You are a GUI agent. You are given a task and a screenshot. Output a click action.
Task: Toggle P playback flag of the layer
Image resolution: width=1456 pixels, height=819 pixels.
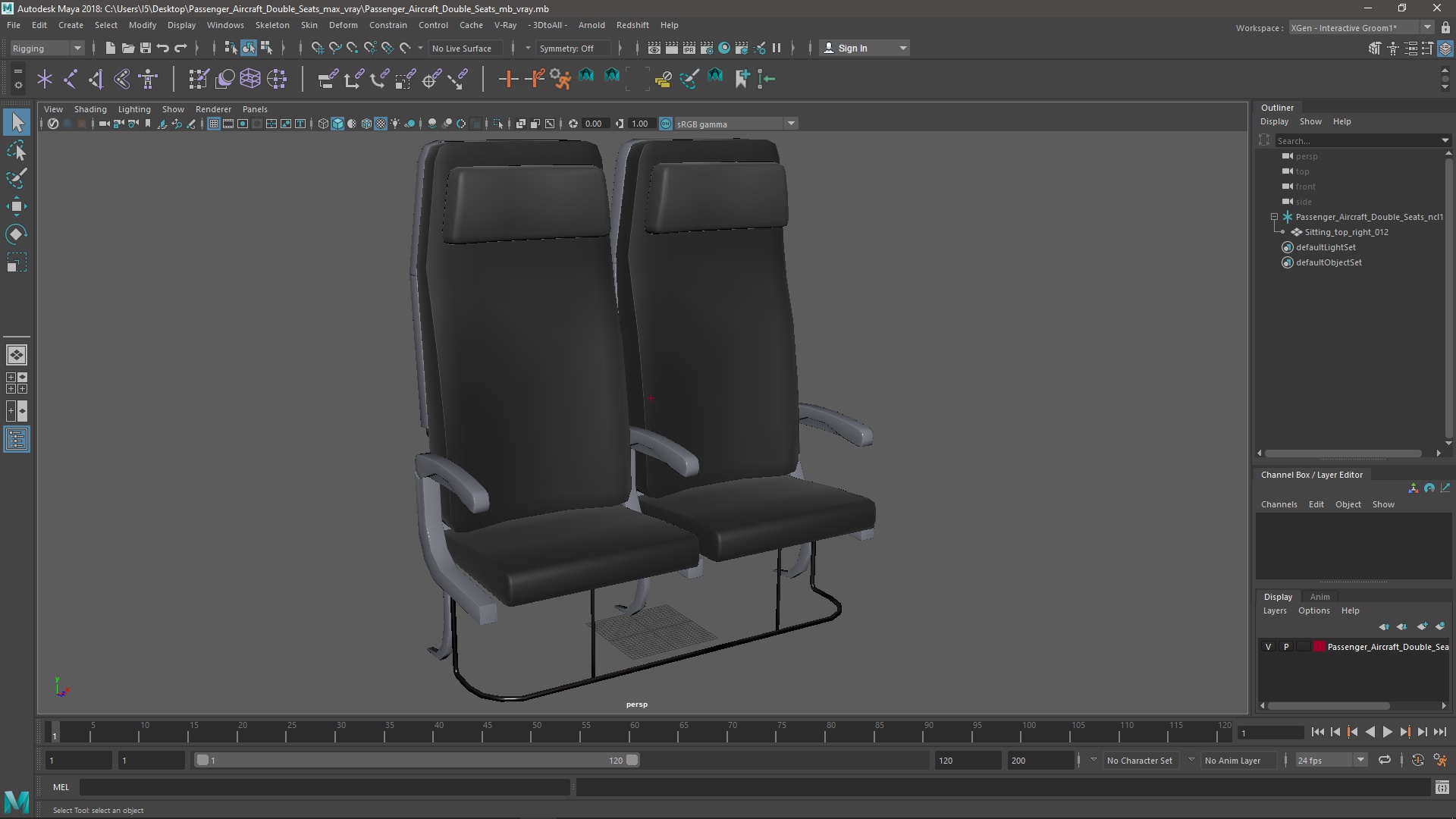point(1285,647)
